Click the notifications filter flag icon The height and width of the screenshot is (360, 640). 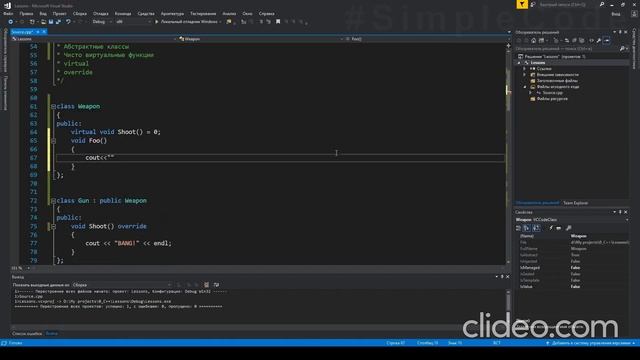point(522,4)
